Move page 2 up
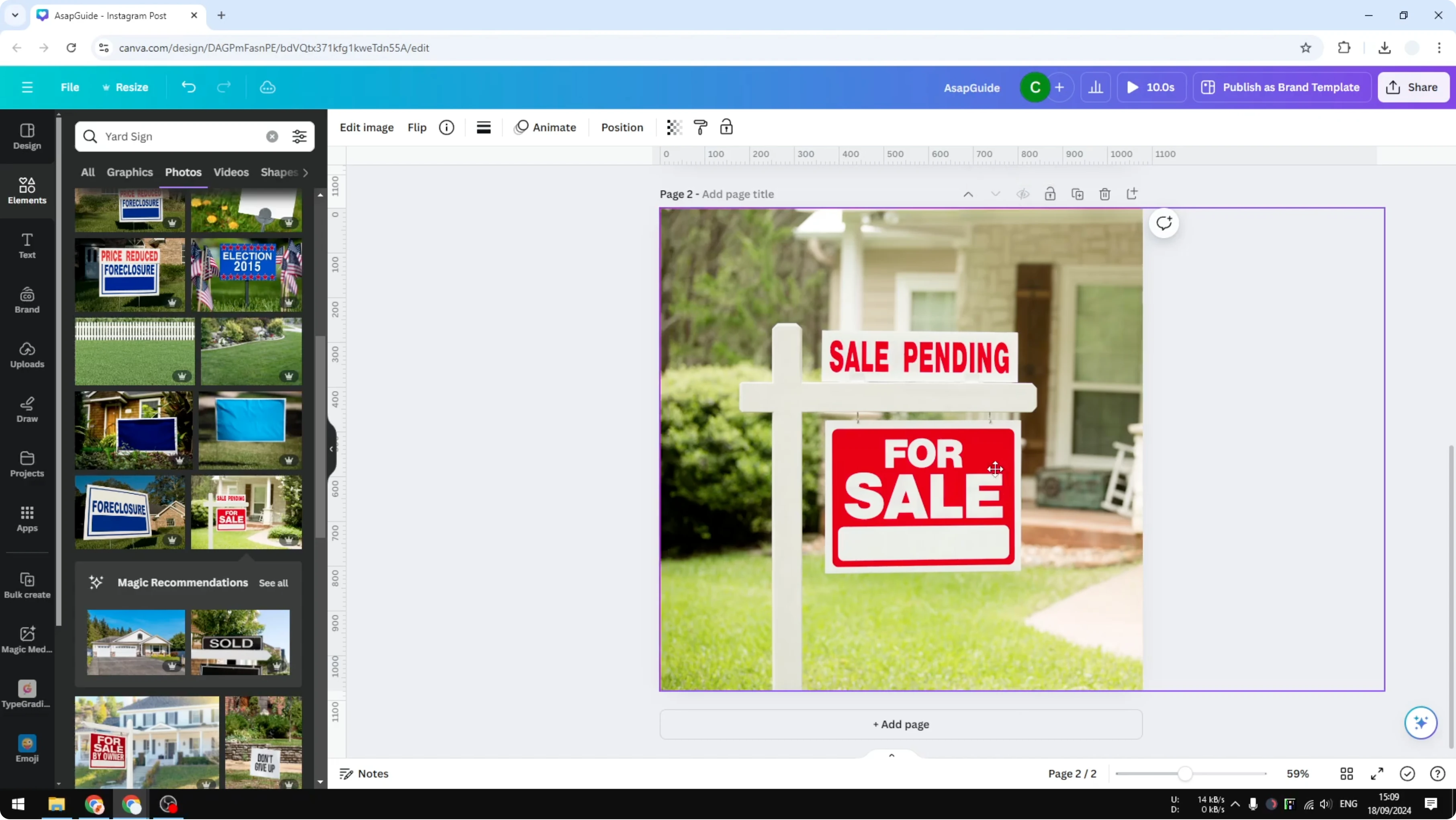Viewport: 1456px width, 820px height. point(968,194)
